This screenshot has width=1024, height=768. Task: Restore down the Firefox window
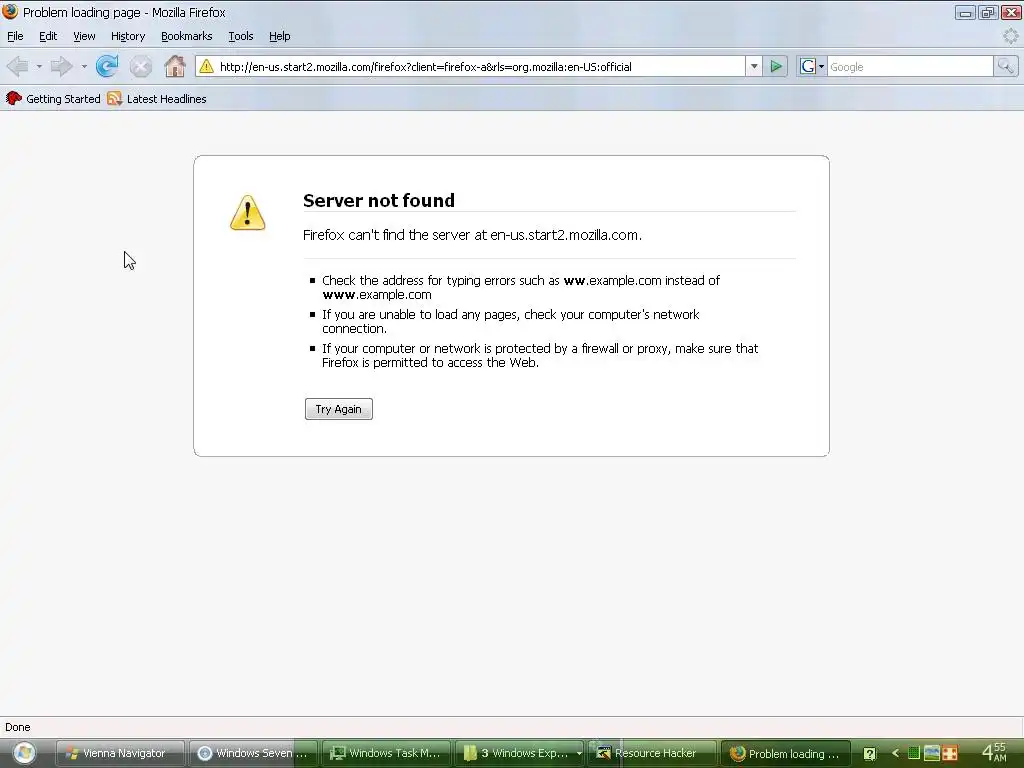tap(988, 12)
